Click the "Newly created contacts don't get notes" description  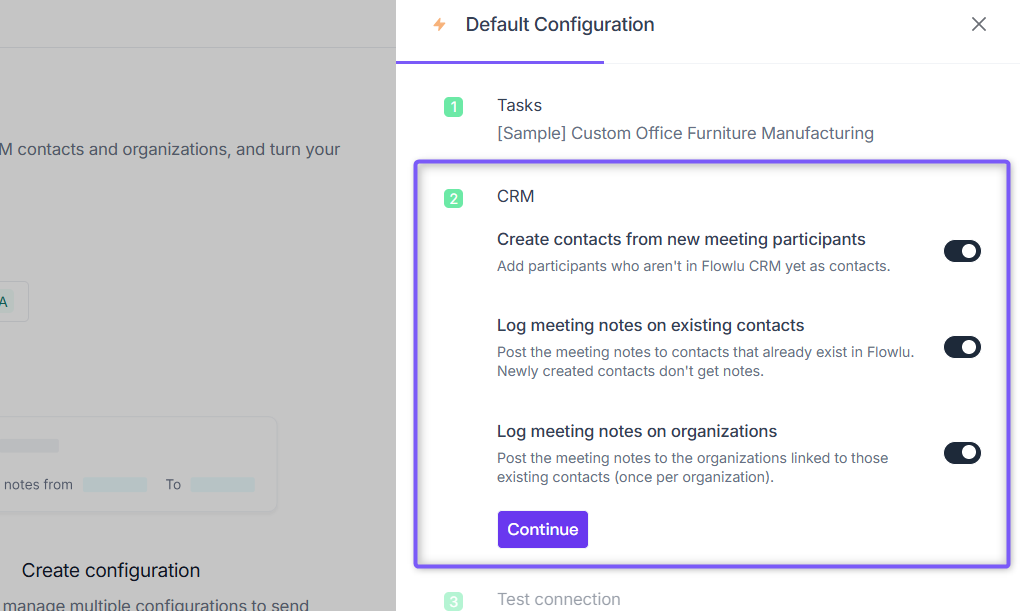pos(630,372)
